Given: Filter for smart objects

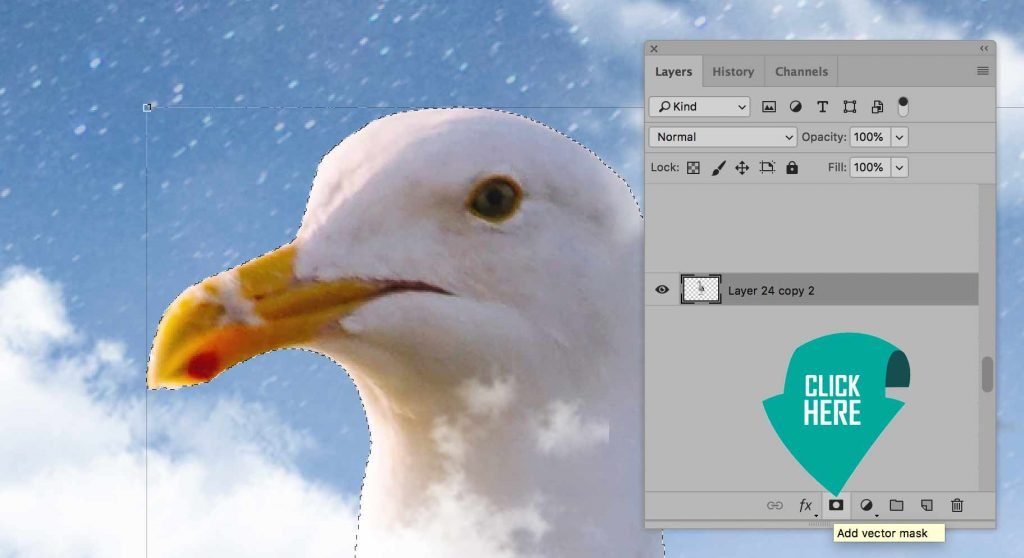Looking at the screenshot, I should [877, 107].
